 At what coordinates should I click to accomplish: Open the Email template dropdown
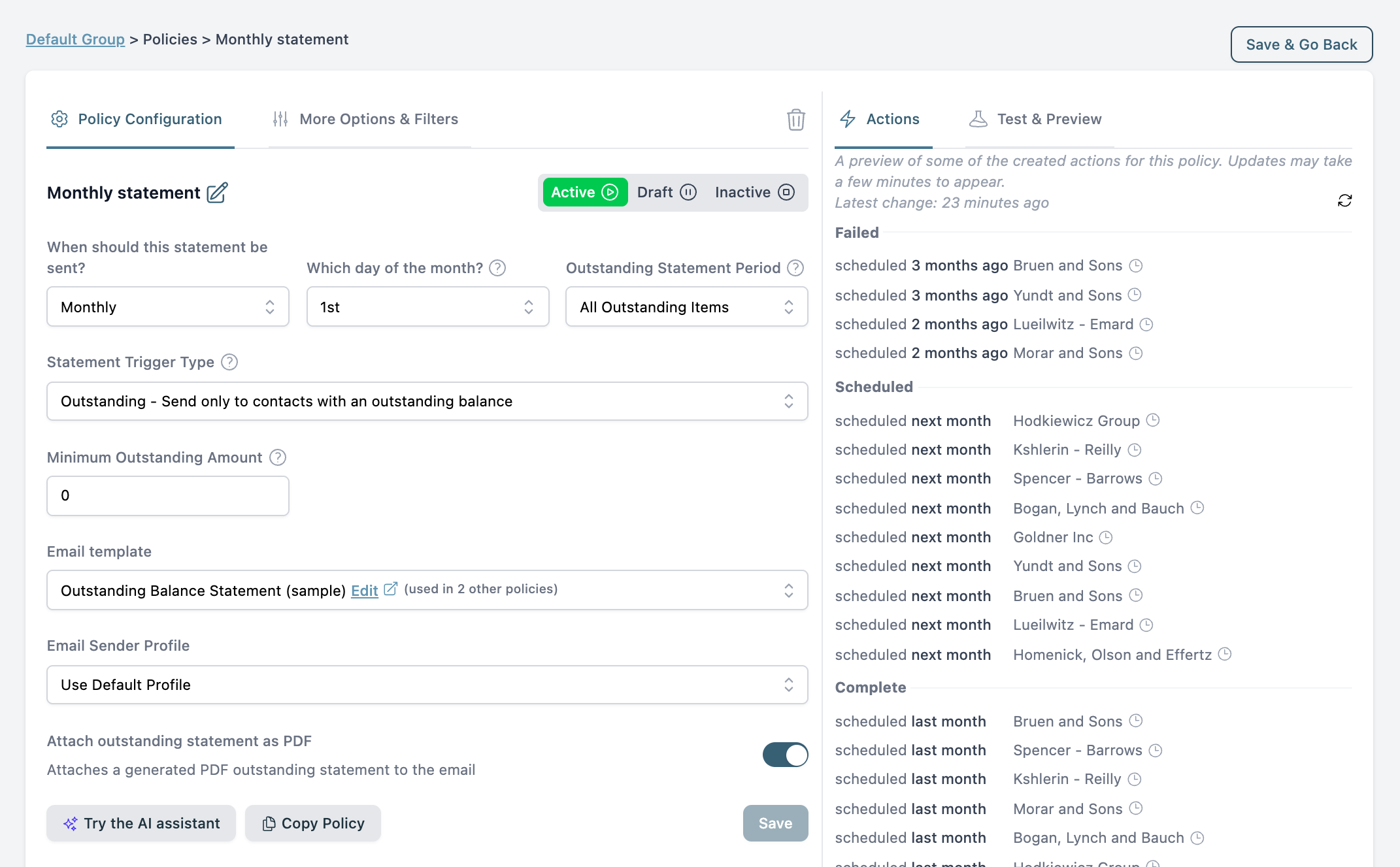click(x=427, y=590)
